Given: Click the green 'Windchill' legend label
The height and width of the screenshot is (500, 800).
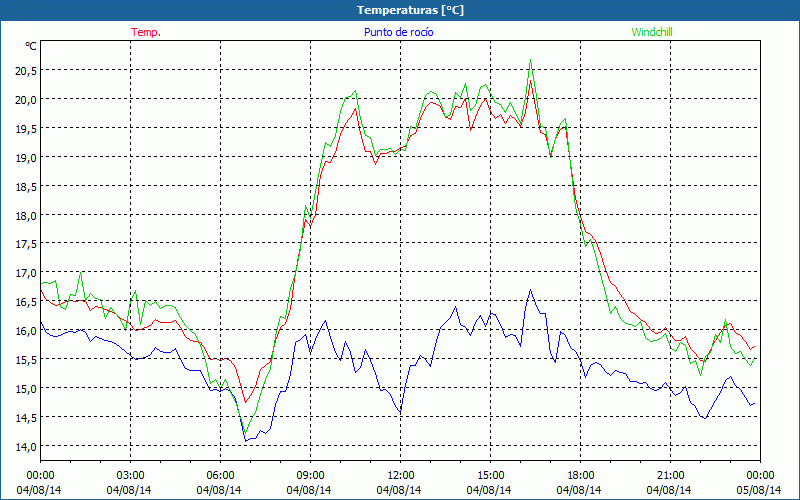Looking at the screenshot, I should 652,32.
